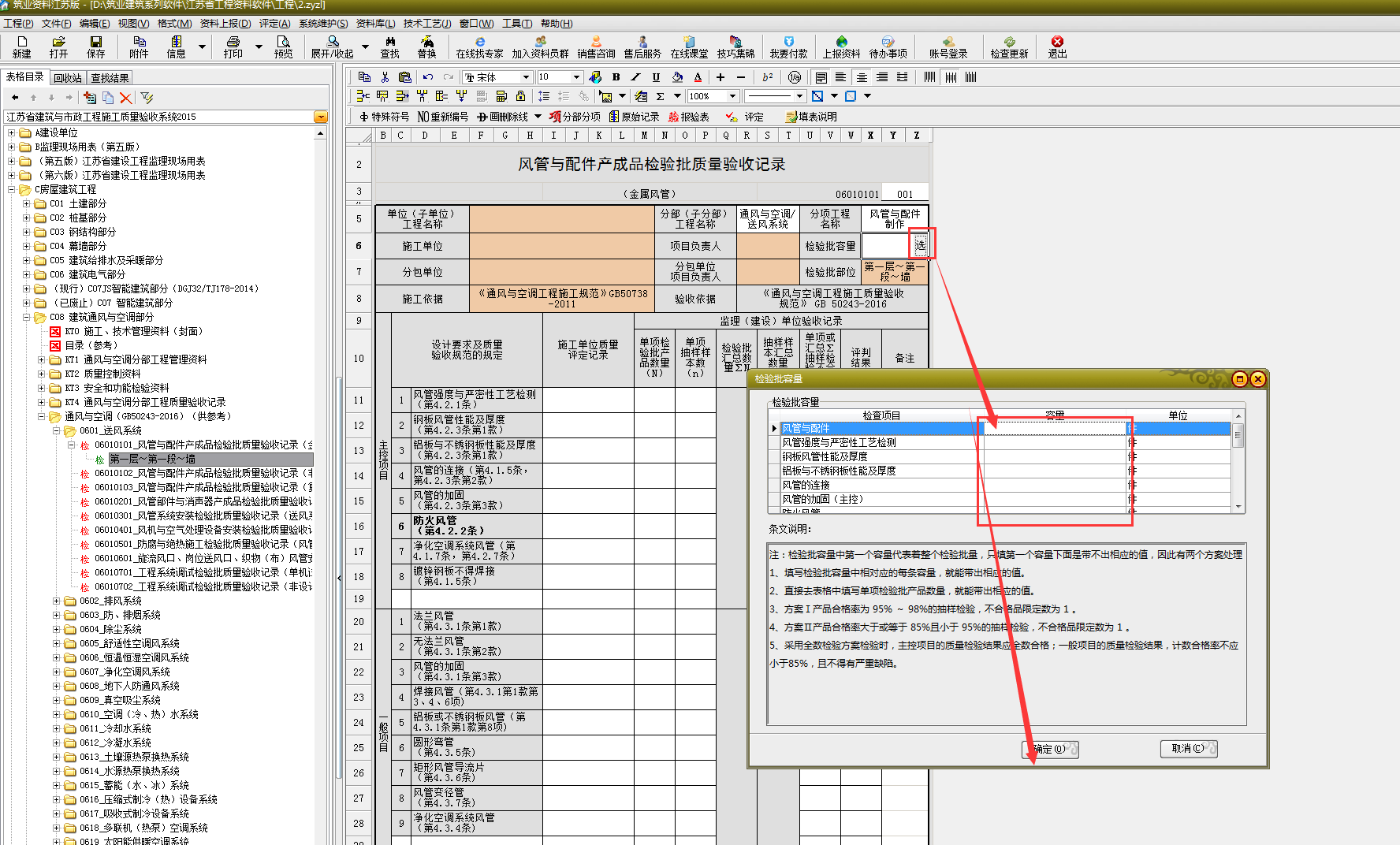Open the 宋体 font name dropdown
Viewport: 1400px width, 845px height.
[x=526, y=76]
